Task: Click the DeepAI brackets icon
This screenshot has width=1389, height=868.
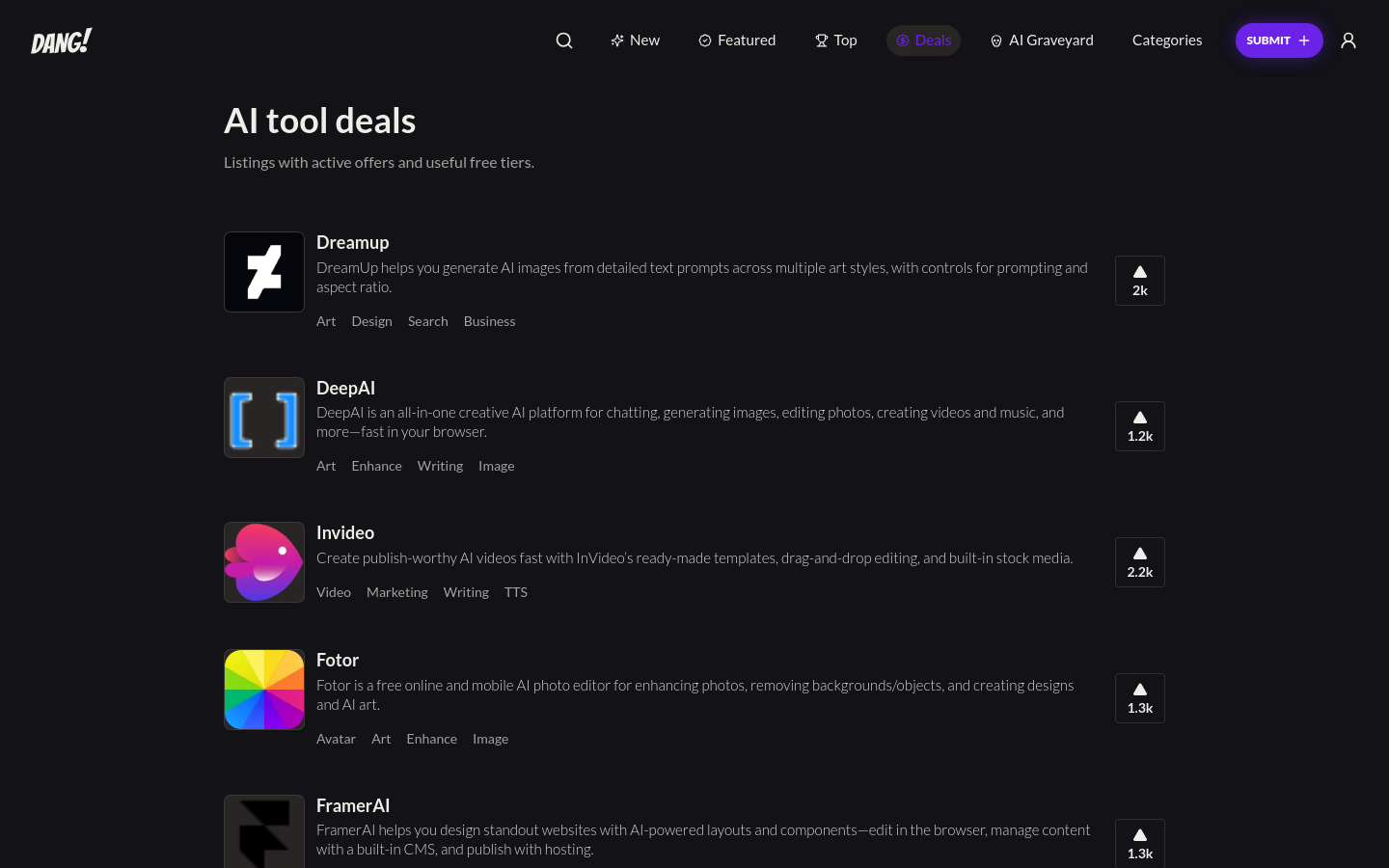Action: coord(264,418)
